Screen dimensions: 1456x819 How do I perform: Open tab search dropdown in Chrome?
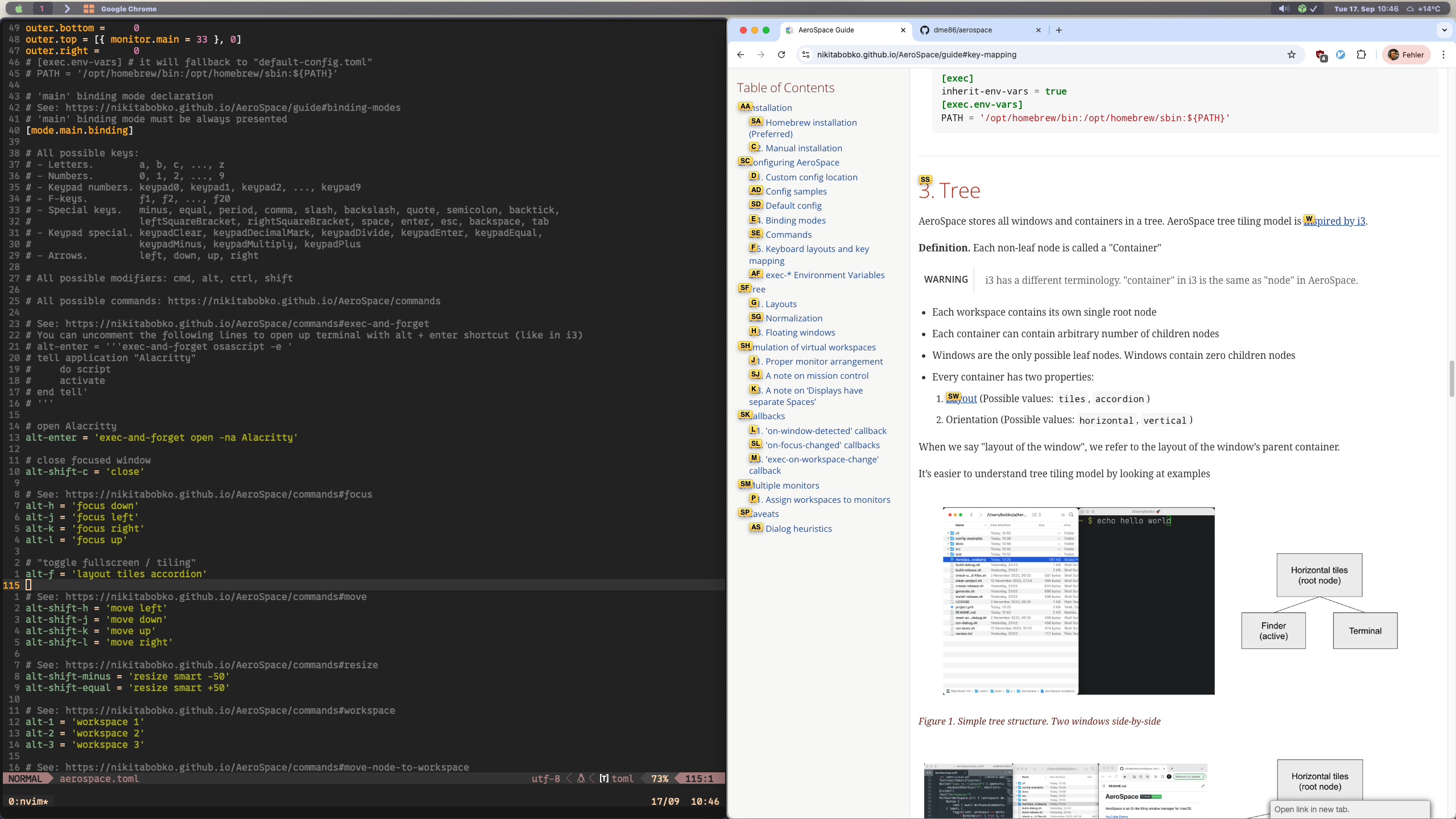(x=1444, y=30)
